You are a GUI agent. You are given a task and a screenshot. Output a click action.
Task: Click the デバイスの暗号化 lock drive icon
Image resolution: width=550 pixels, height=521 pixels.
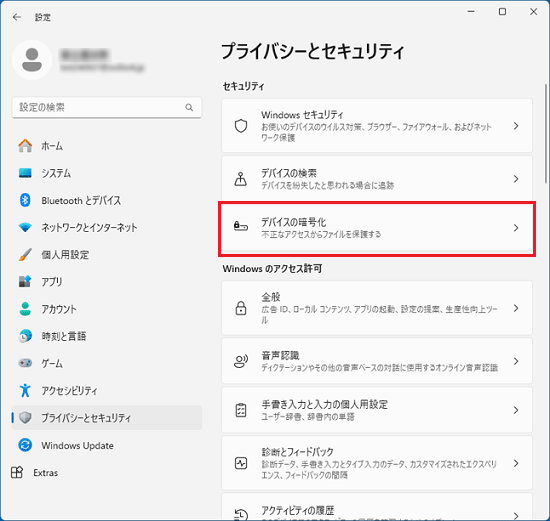pos(241,226)
